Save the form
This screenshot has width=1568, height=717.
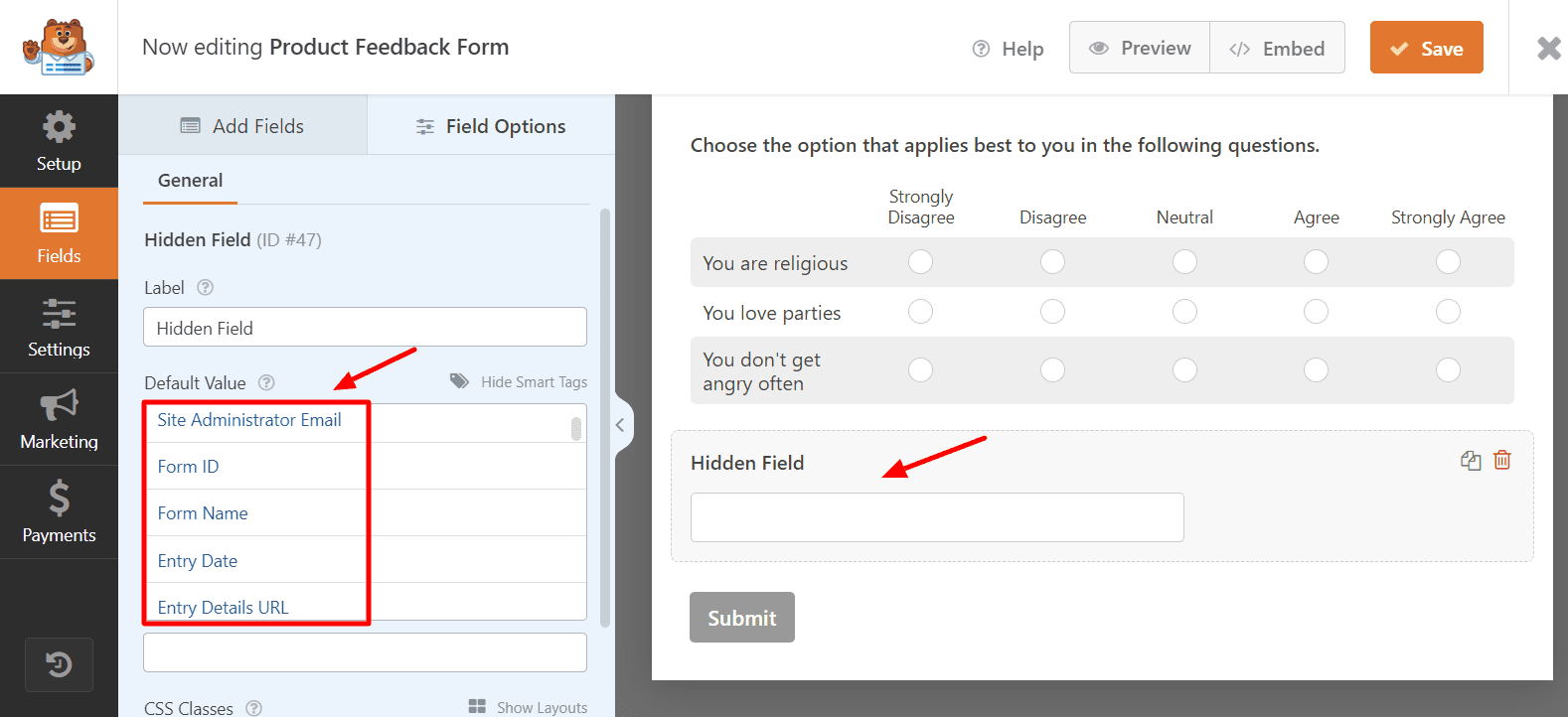pyautogui.click(x=1426, y=48)
